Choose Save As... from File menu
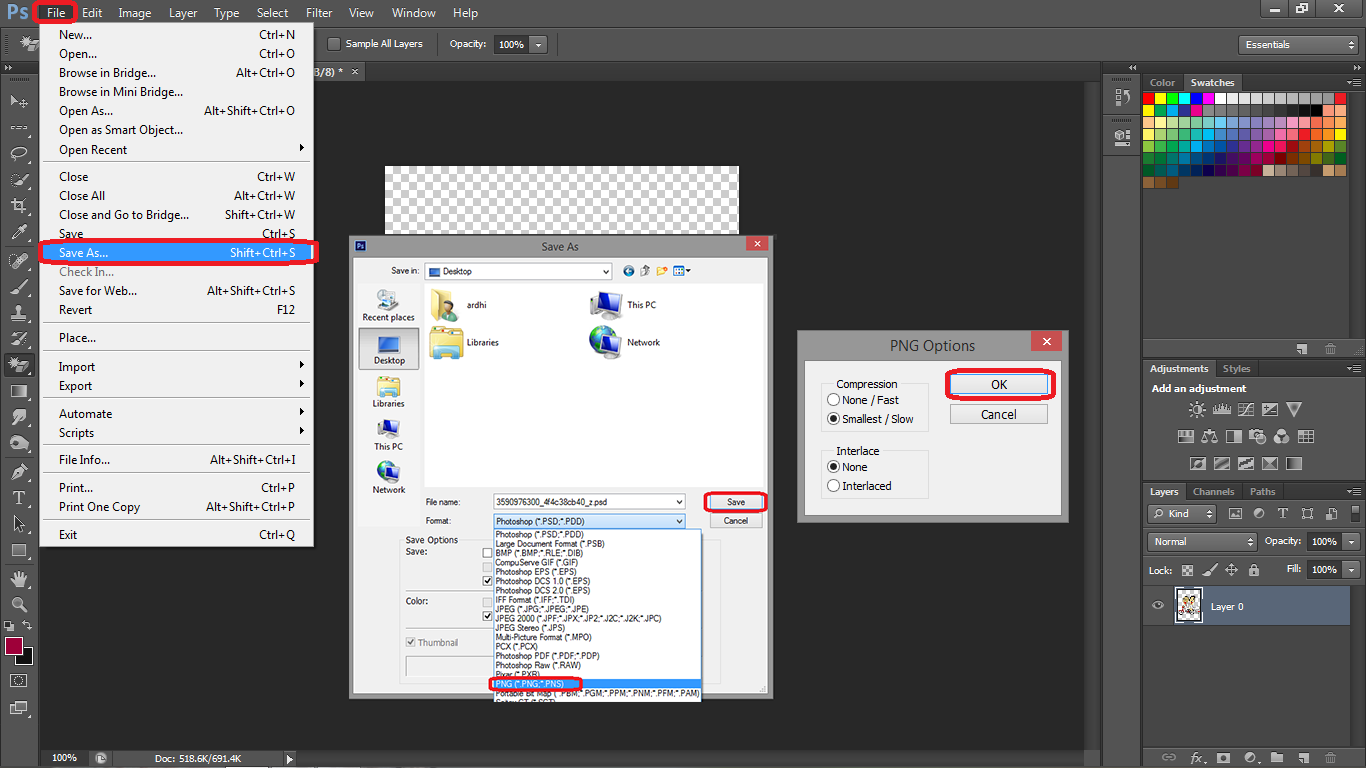The width and height of the screenshot is (1366, 768). 177,253
